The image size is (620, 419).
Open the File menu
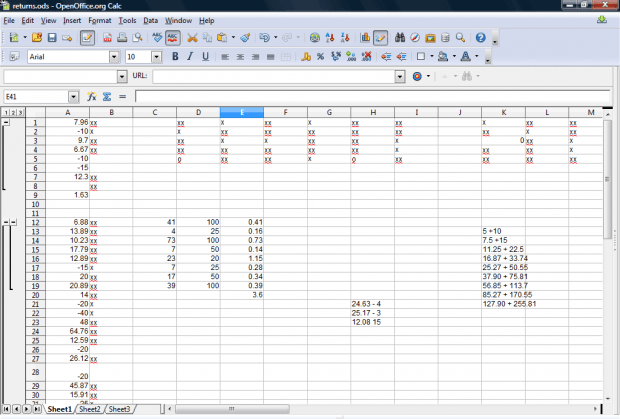[x=9, y=21]
